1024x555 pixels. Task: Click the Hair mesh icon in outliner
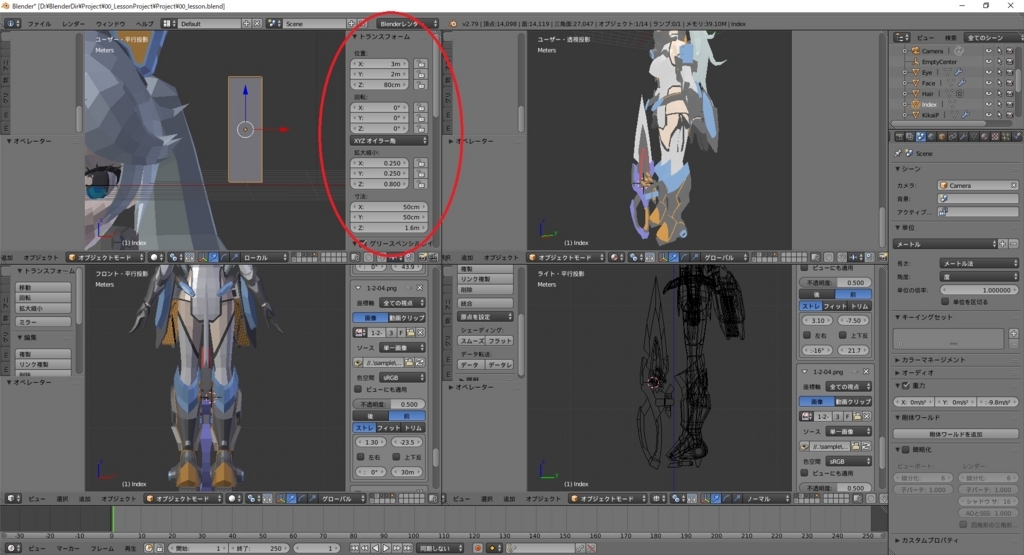point(916,93)
